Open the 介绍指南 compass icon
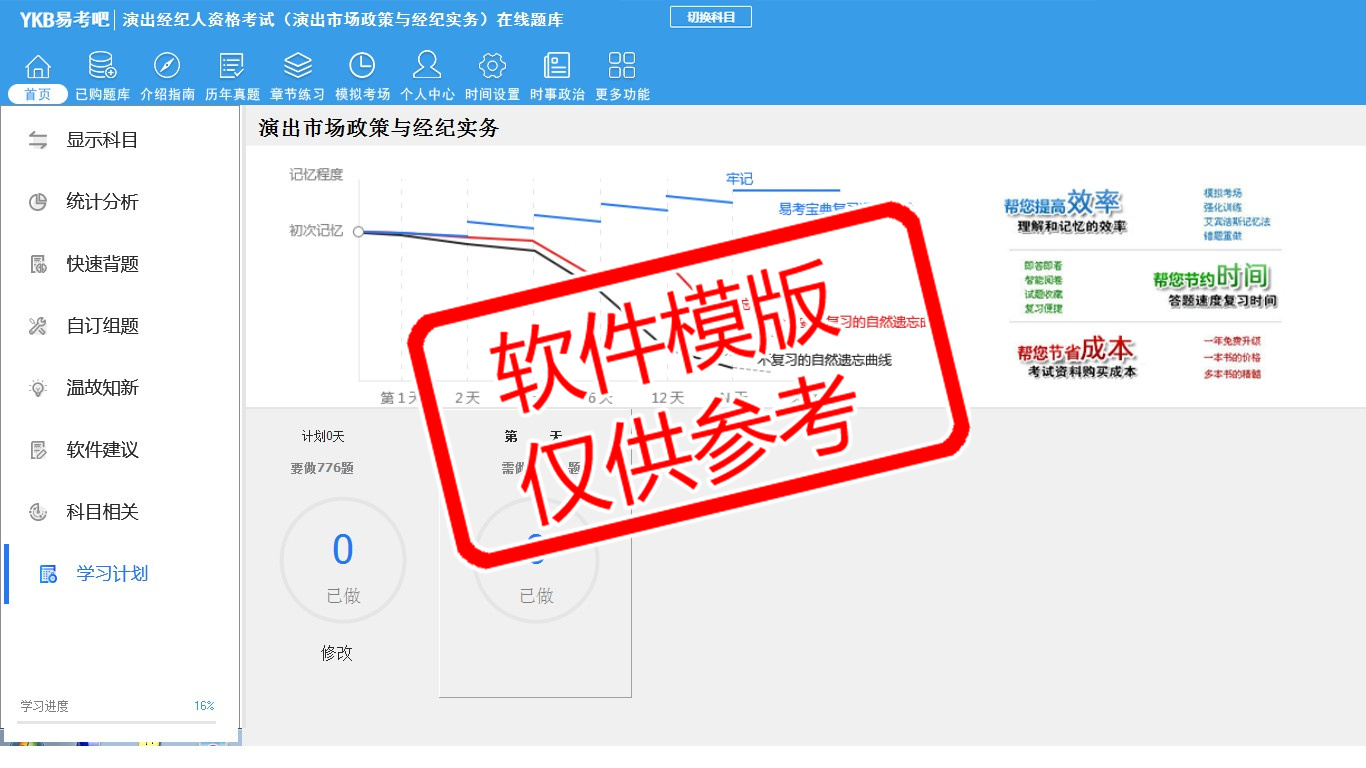This screenshot has width=1366, height=768. (167, 66)
